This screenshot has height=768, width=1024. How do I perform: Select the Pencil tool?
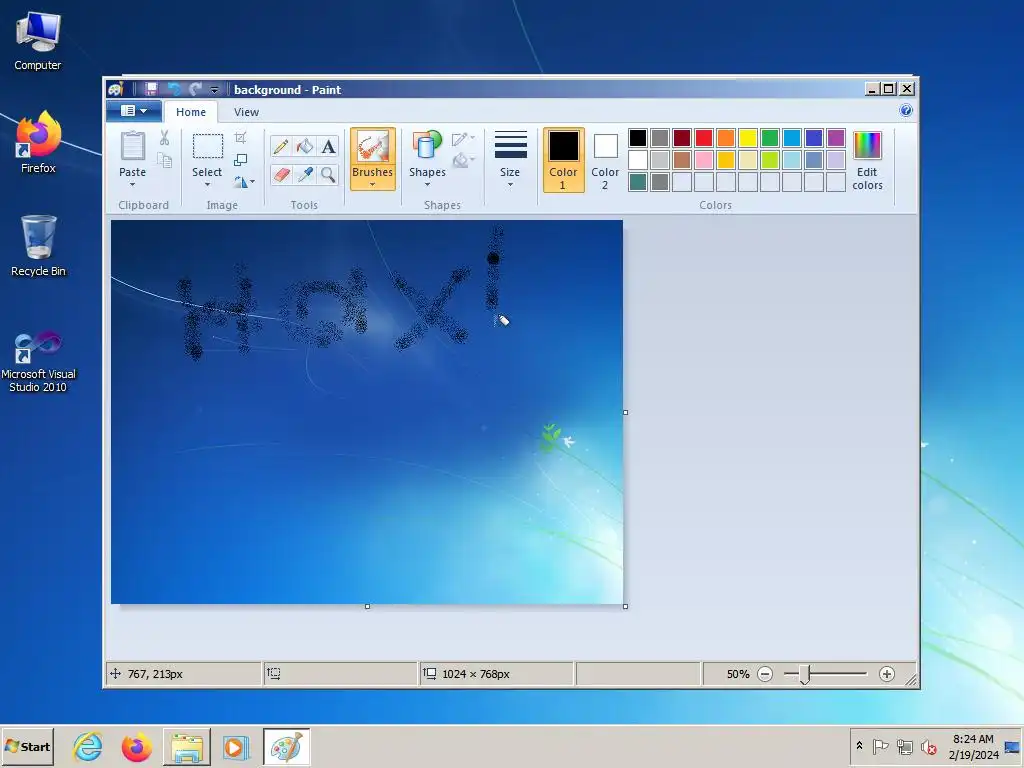[281, 146]
